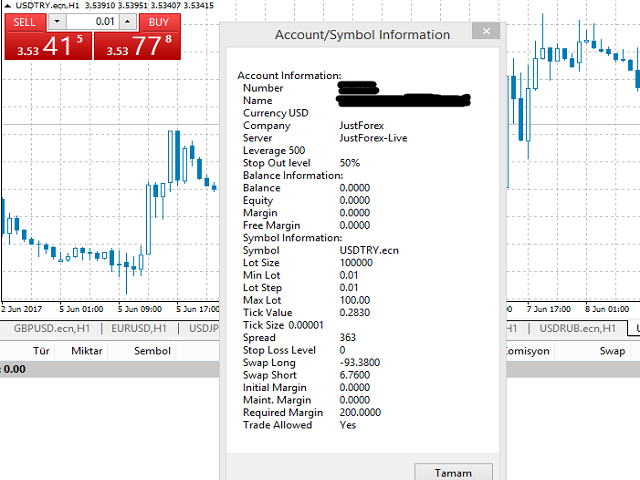Click the Miktar column header
This screenshot has height=480, width=640.
coord(87,351)
